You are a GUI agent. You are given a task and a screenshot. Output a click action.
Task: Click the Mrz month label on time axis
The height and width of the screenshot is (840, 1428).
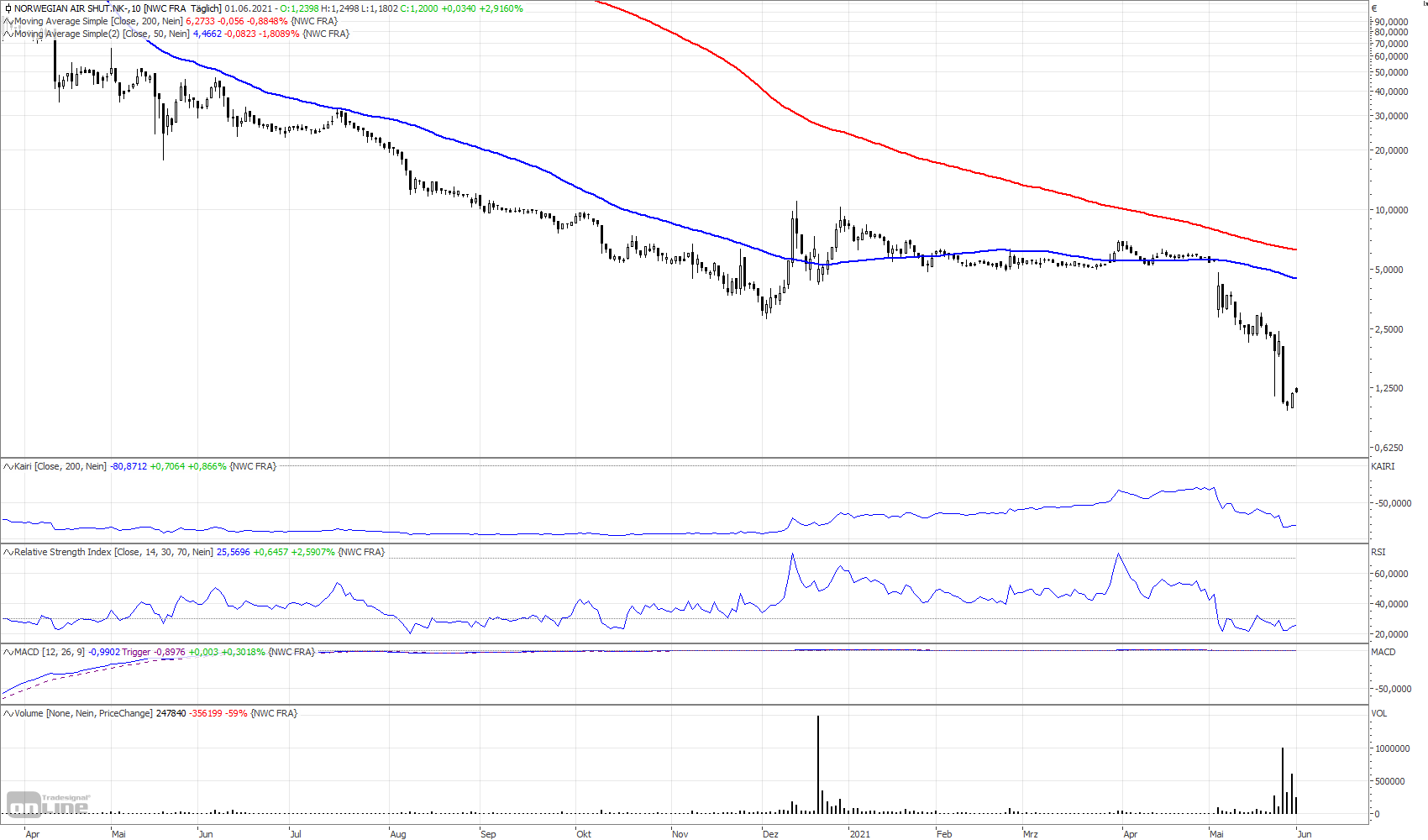point(1031,834)
